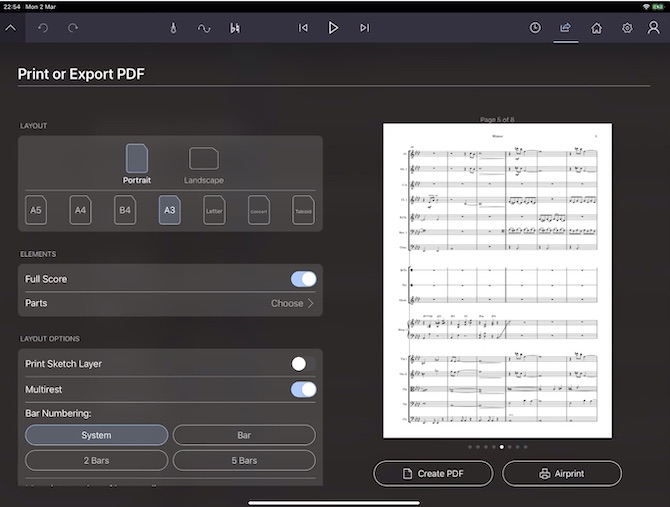Image resolution: width=670 pixels, height=507 pixels.
Task: Open the user account icon
Action: [x=653, y=28]
